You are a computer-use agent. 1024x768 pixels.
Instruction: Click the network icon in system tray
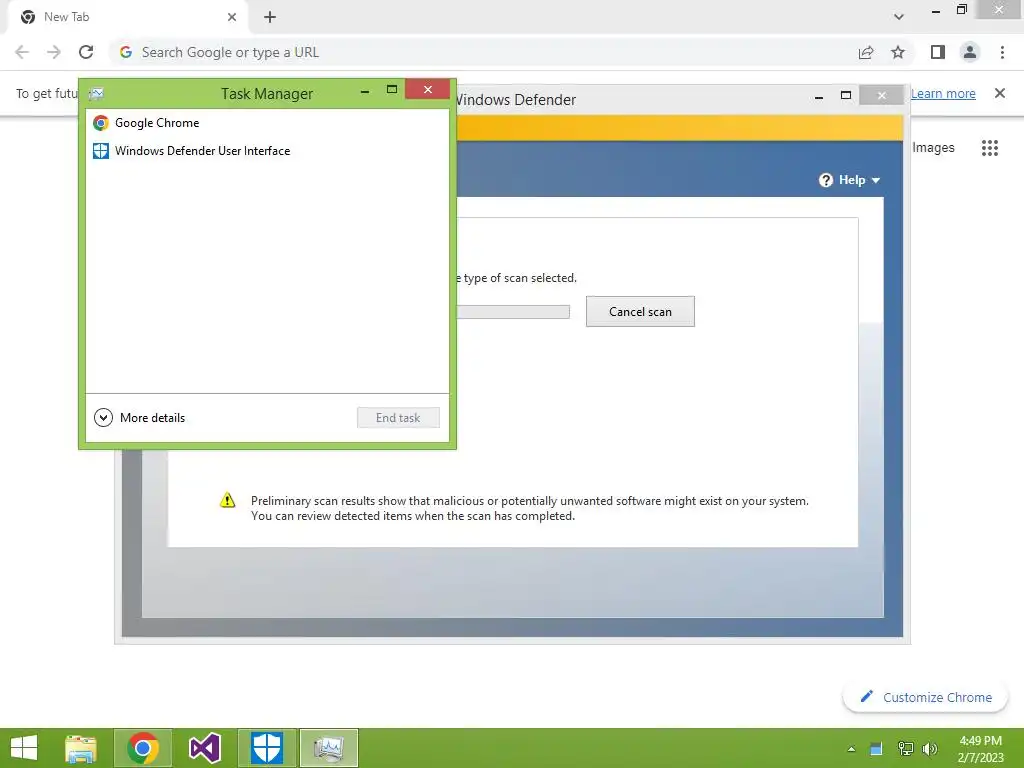[905, 748]
